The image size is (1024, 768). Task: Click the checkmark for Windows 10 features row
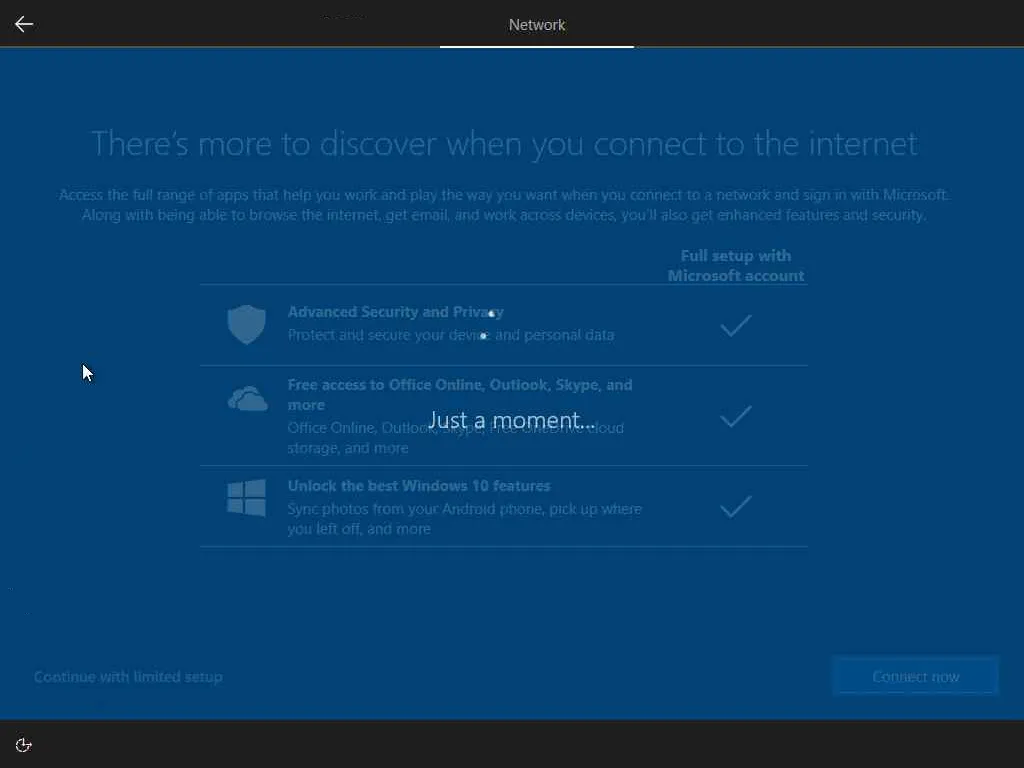[736, 506]
